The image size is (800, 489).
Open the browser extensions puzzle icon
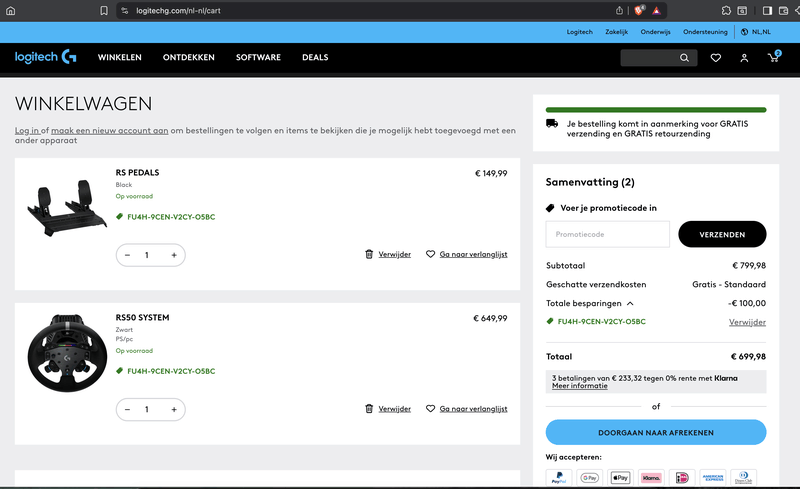click(x=726, y=11)
